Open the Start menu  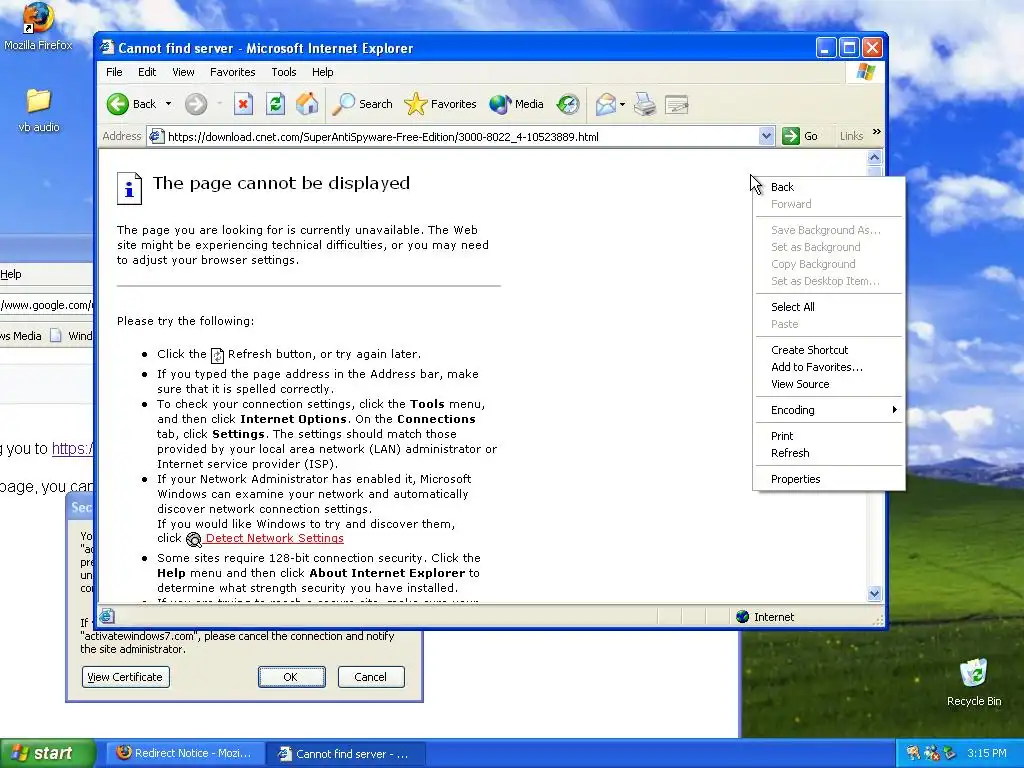(x=47, y=753)
